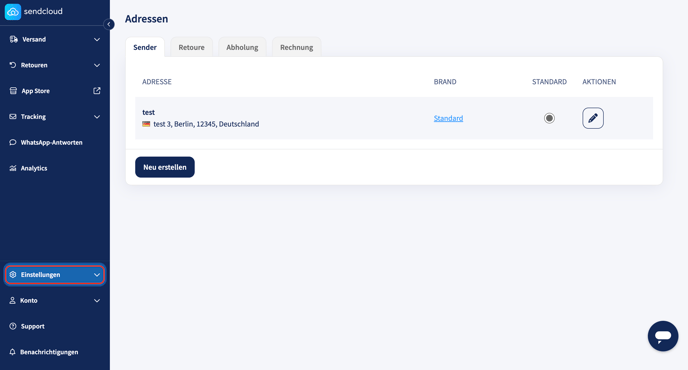
Task: Click 'test 3, Berlin, 12345, Deutschland' text
Action: [206, 124]
